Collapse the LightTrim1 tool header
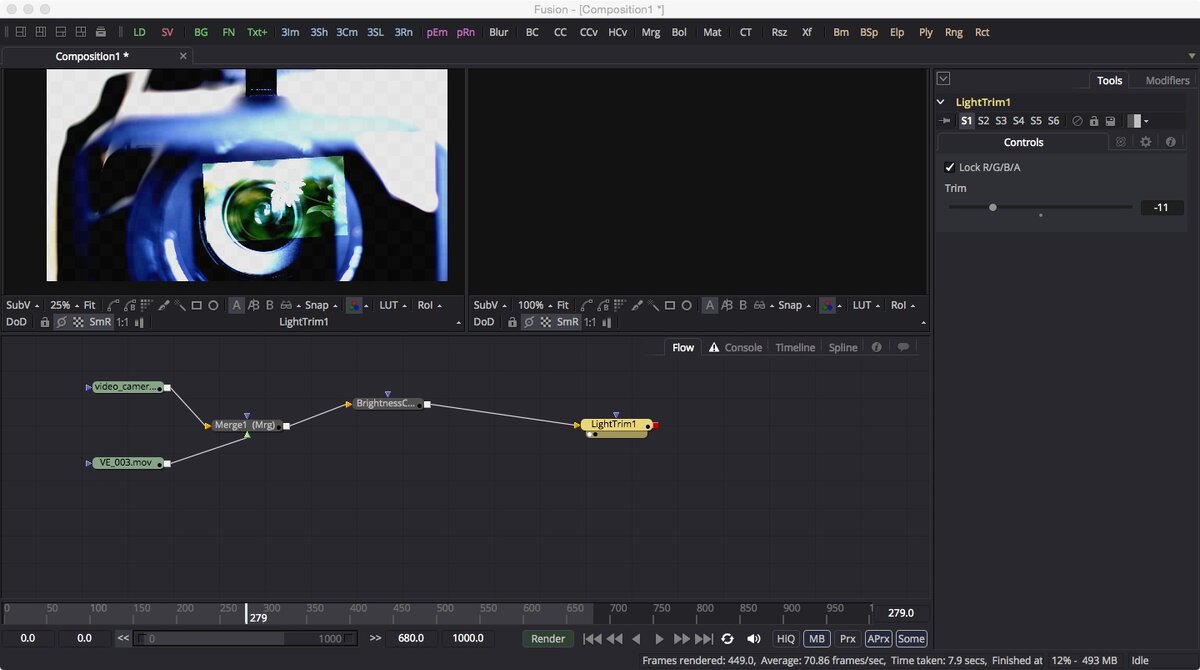This screenshot has width=1200, height=670. click(941, 102)
